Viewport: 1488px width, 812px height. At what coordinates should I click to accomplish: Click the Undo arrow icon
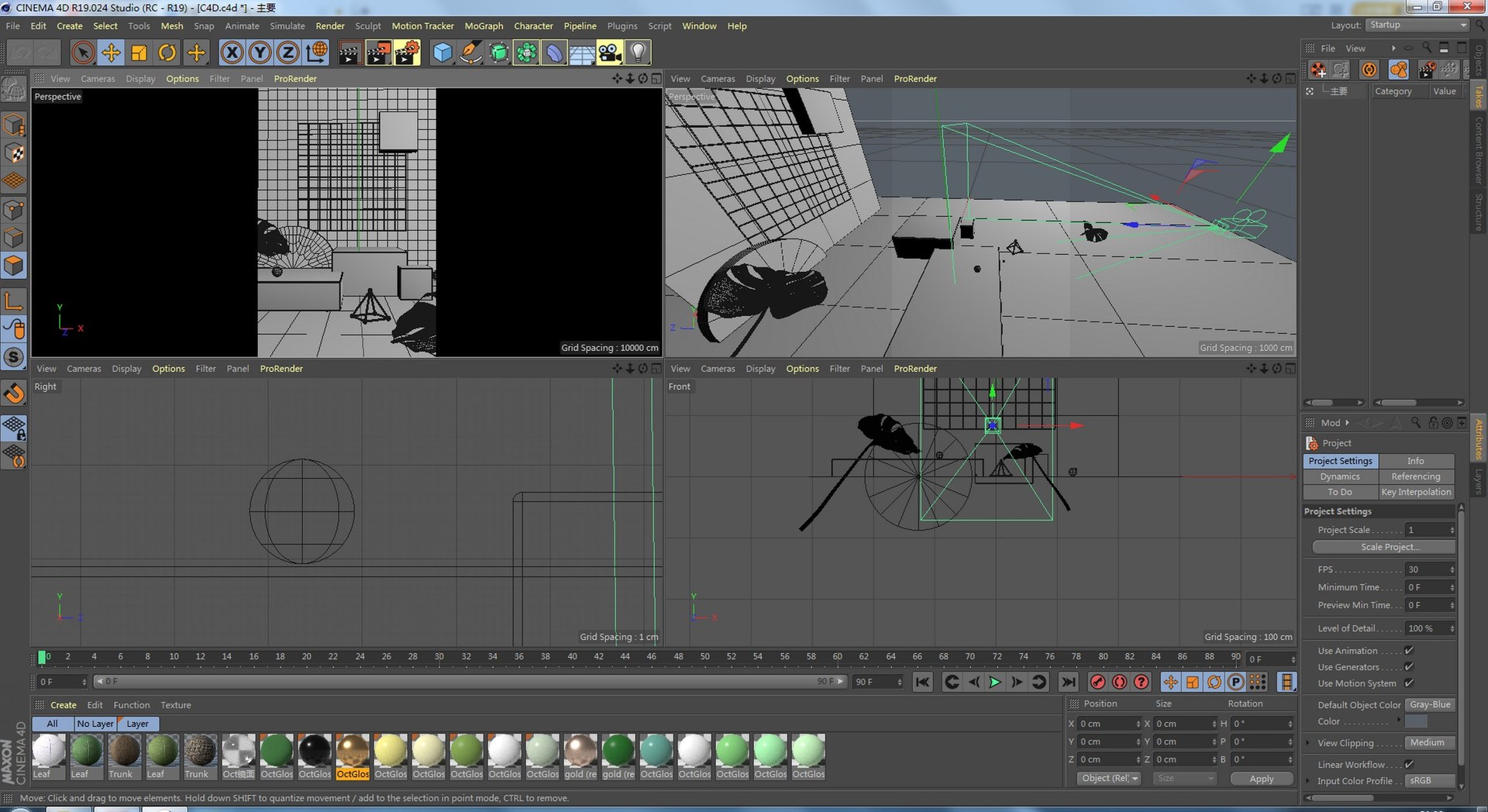click(21, 53)
